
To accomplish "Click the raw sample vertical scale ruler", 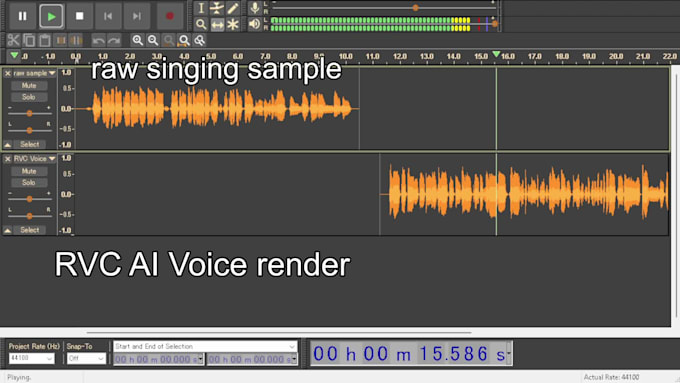I will click(66, 108).
